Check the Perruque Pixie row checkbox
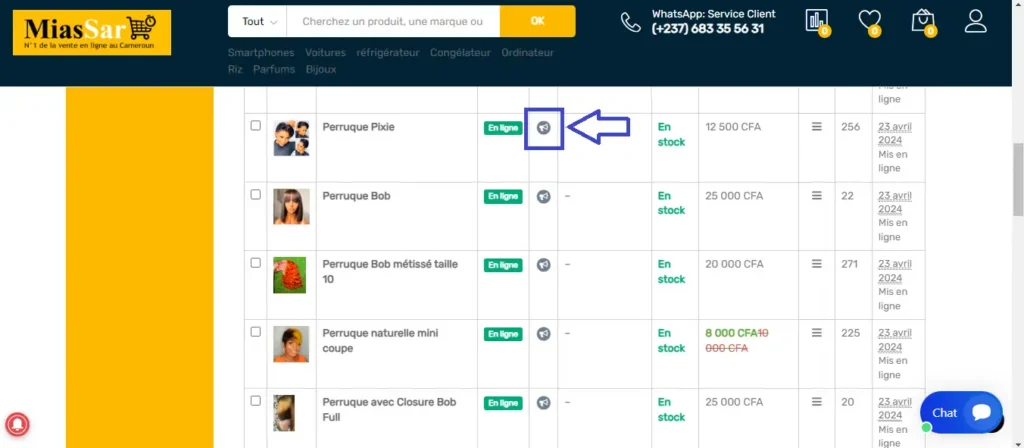Viewport: 1024px width, 448px height. [x=256, y=126]
